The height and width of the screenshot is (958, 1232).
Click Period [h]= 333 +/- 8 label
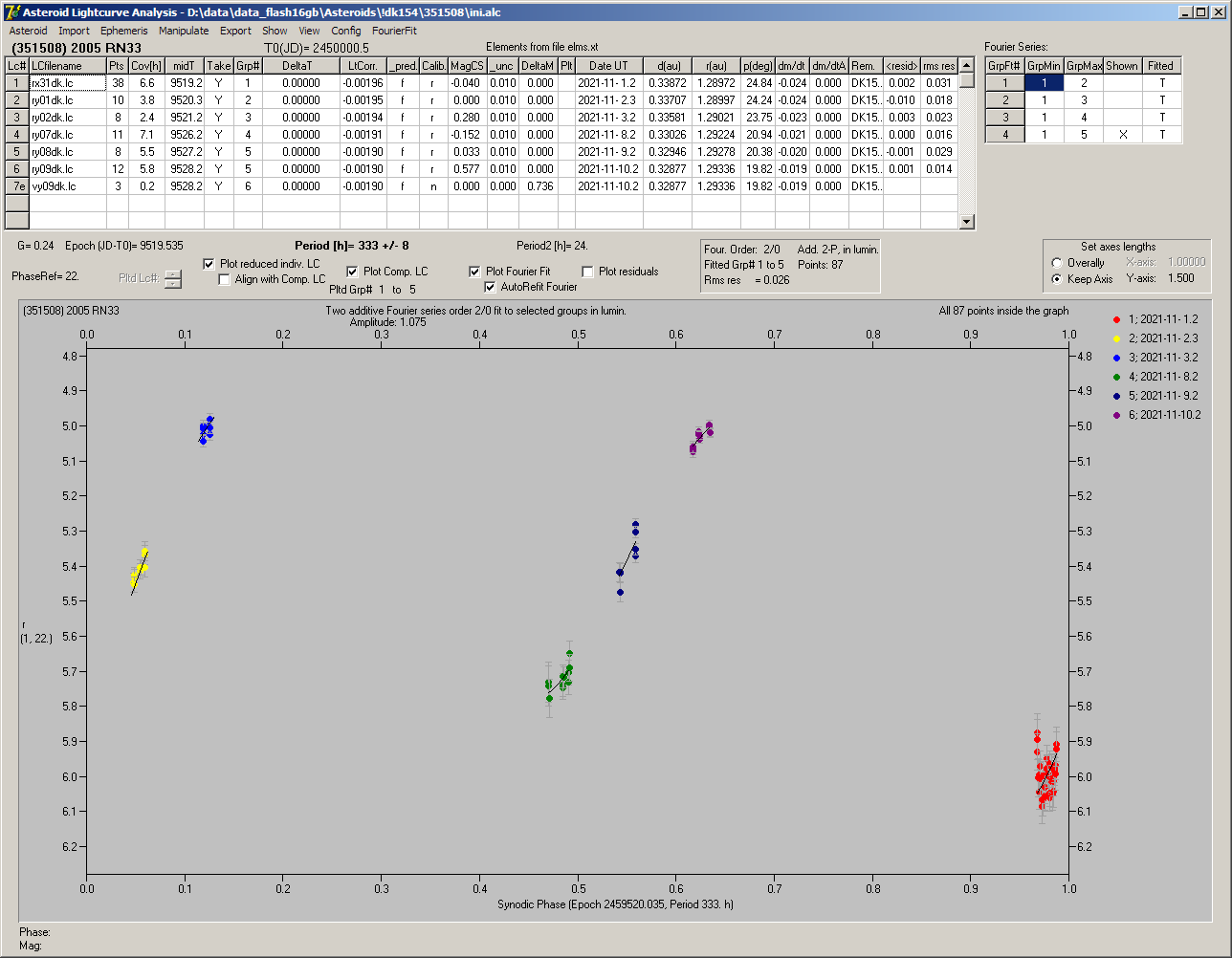(x=352, y=246)
